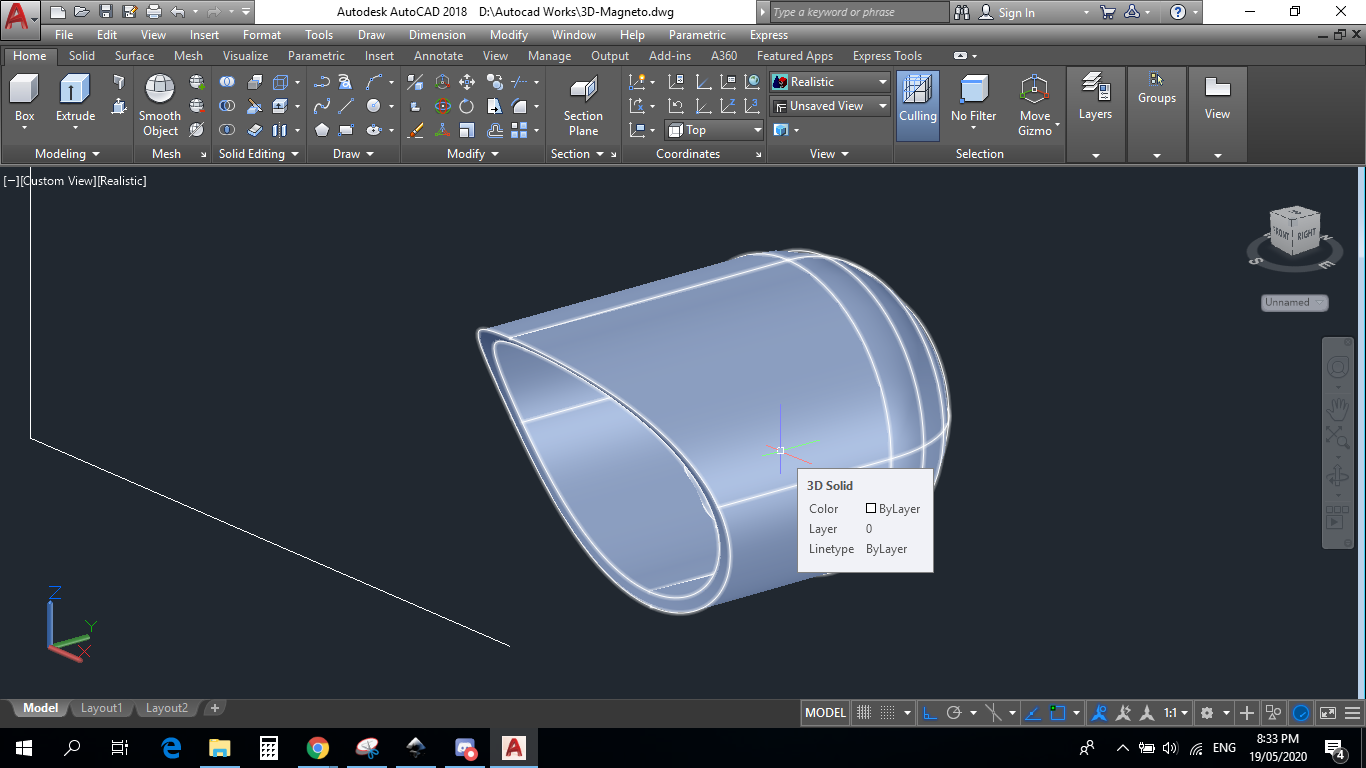The image size is (1366, 768).
Task: Switch to the Solid ribbon tab
Action: click(x=82, y=56)
